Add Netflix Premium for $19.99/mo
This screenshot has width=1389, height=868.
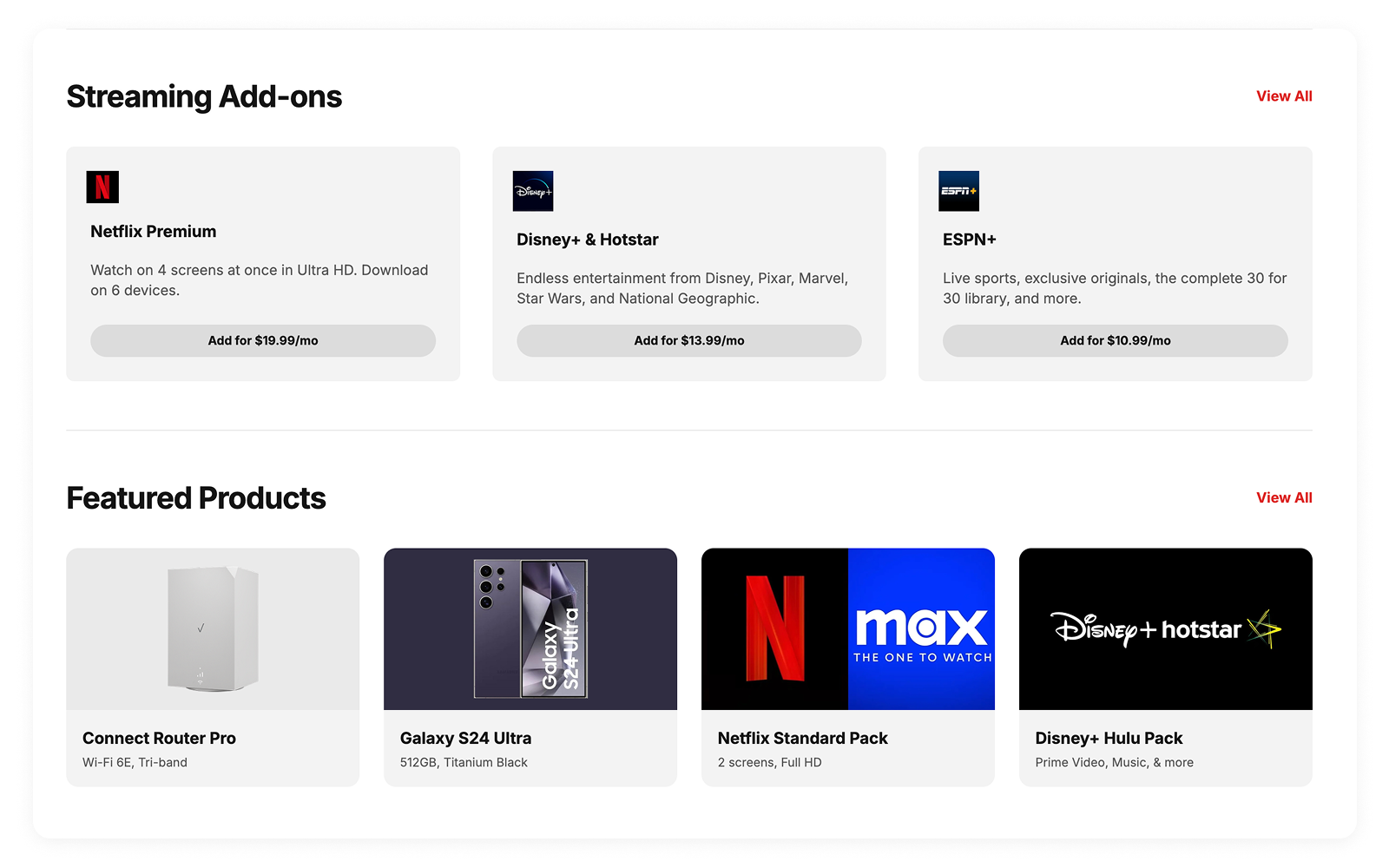[x=263, y=340]
